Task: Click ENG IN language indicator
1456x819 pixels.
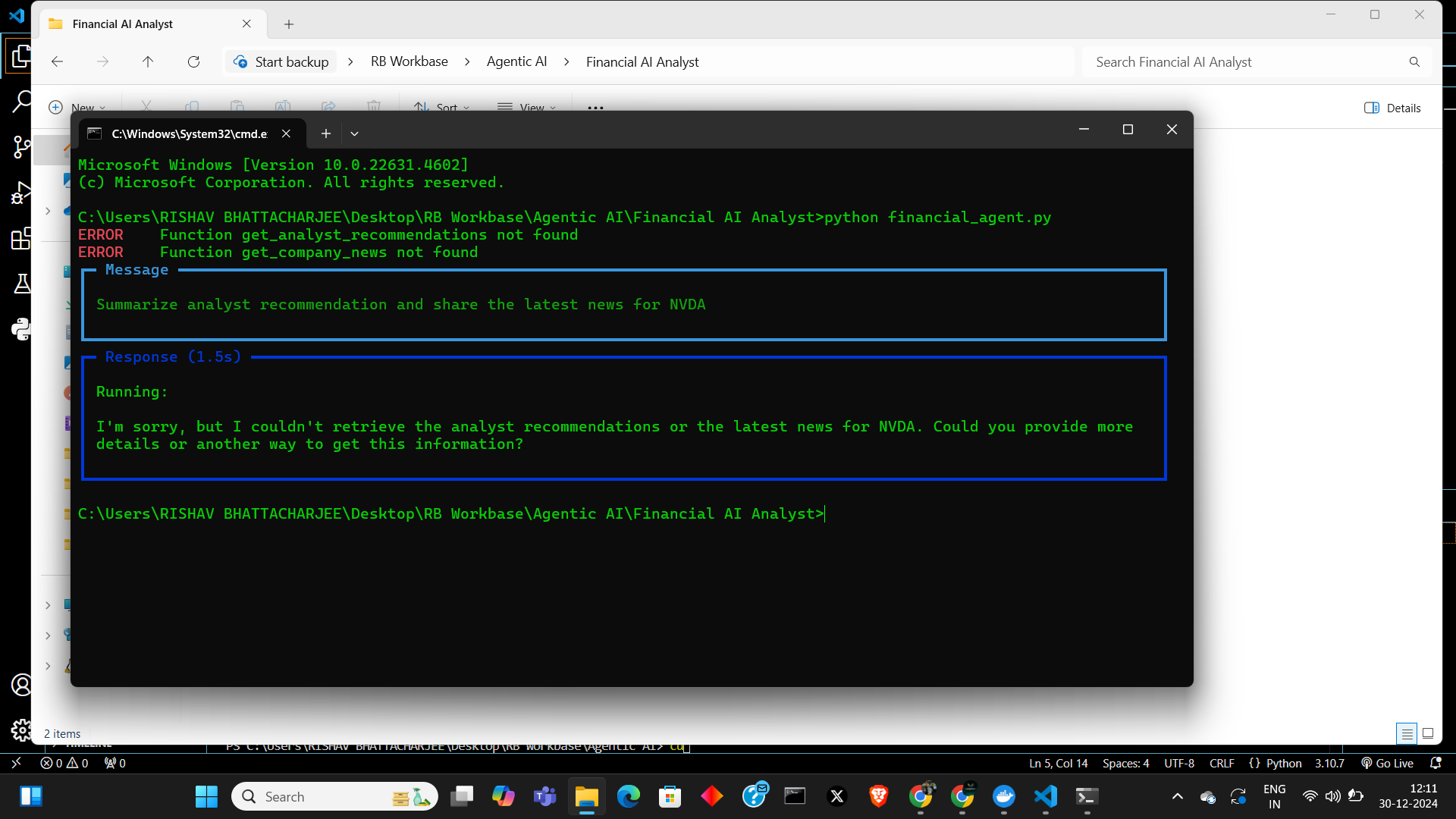Action: click(x=1274, y=797)
